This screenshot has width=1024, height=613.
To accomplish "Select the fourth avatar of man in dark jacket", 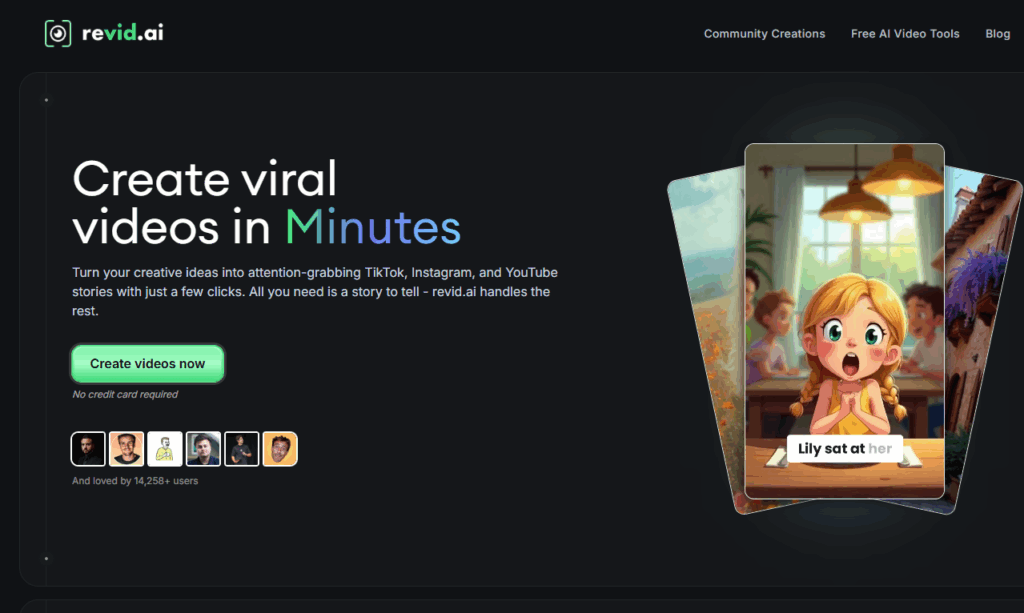I will click(203, 448).
